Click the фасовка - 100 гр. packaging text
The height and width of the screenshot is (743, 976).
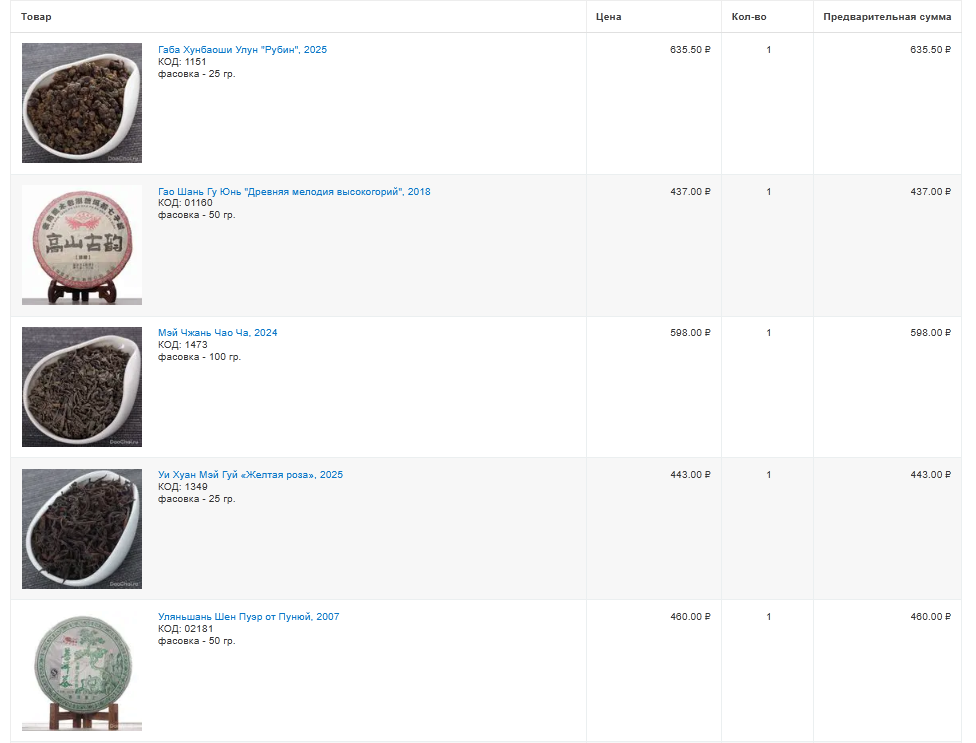(199, 357)
